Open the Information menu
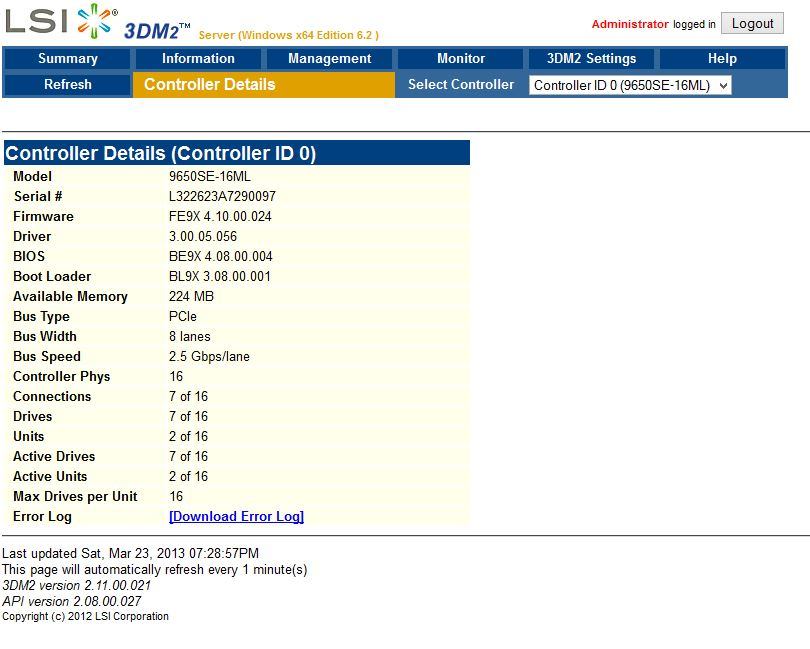This screenshot has width=810, height=649. [198, 58]
